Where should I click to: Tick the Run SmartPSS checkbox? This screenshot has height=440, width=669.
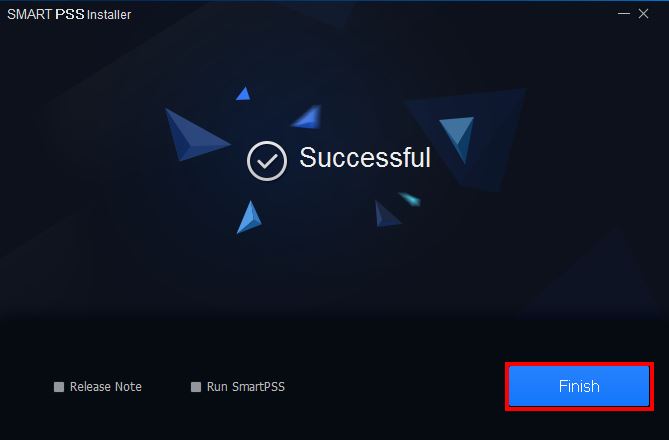coord(196,387)
